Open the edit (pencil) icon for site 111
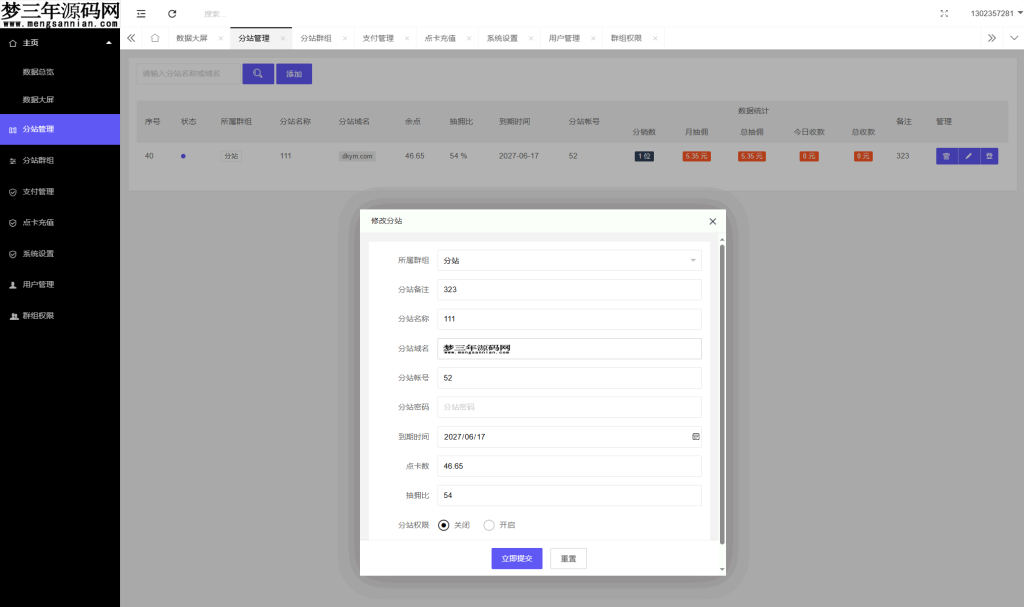This screenshot has width=1024, height=607. point(967,156)
